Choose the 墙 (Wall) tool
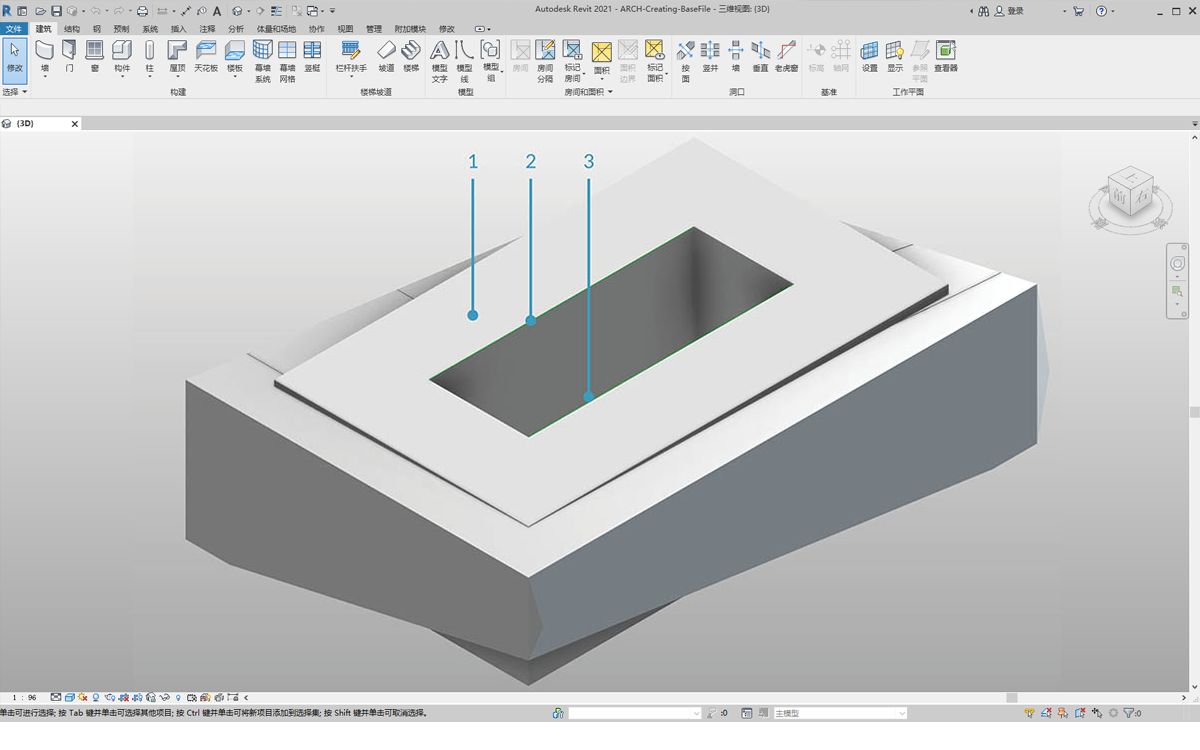 tap(44, 58)
